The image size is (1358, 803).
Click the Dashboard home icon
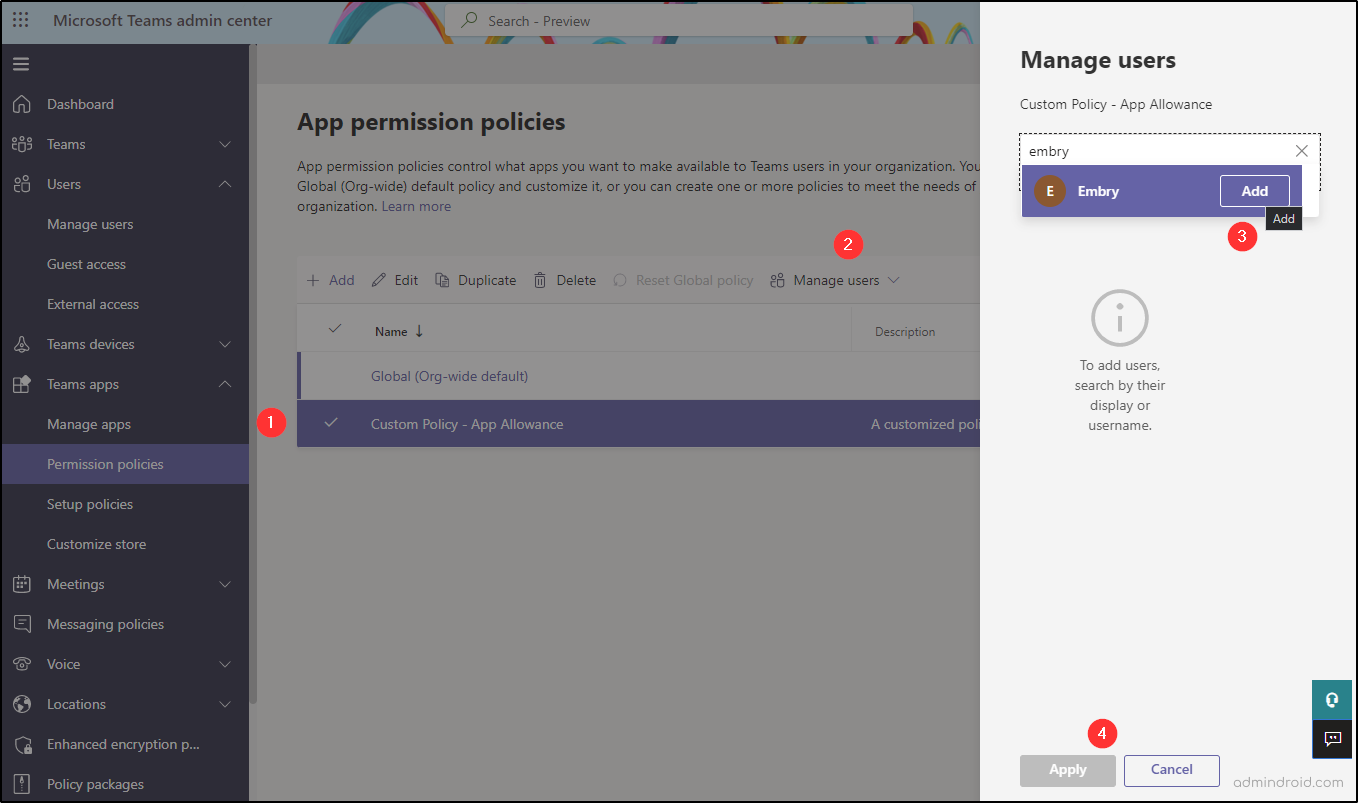tap(20, 104)
